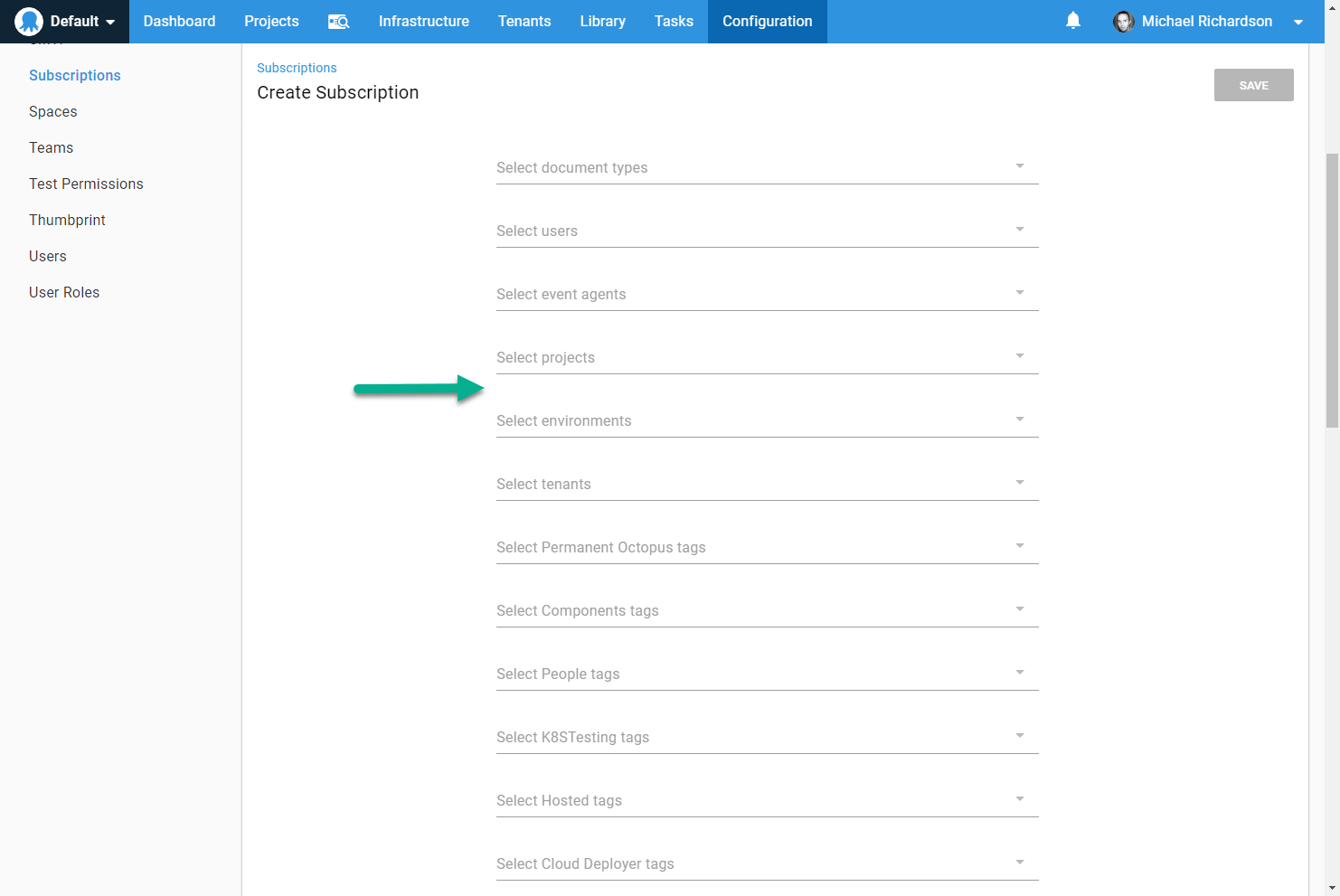The image size is (1340, 896).
Task: Open the Michael Richardson account menu caret
Action: pos(1298,22)
